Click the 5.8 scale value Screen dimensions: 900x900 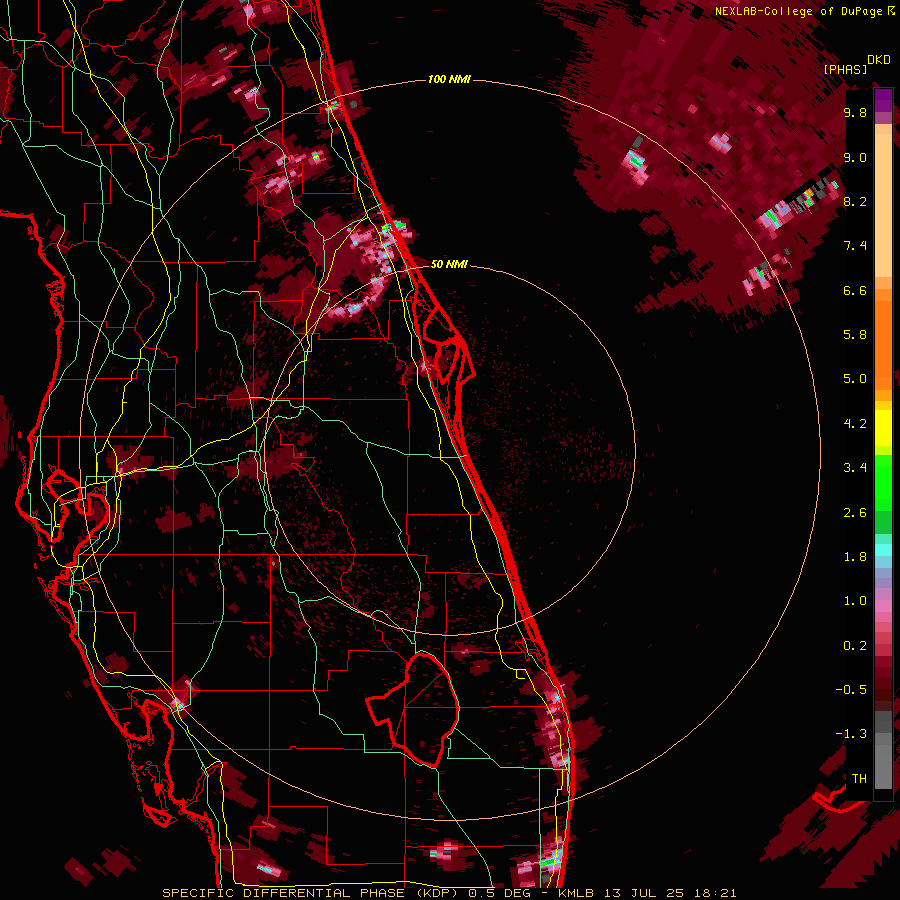pos(855,335)
